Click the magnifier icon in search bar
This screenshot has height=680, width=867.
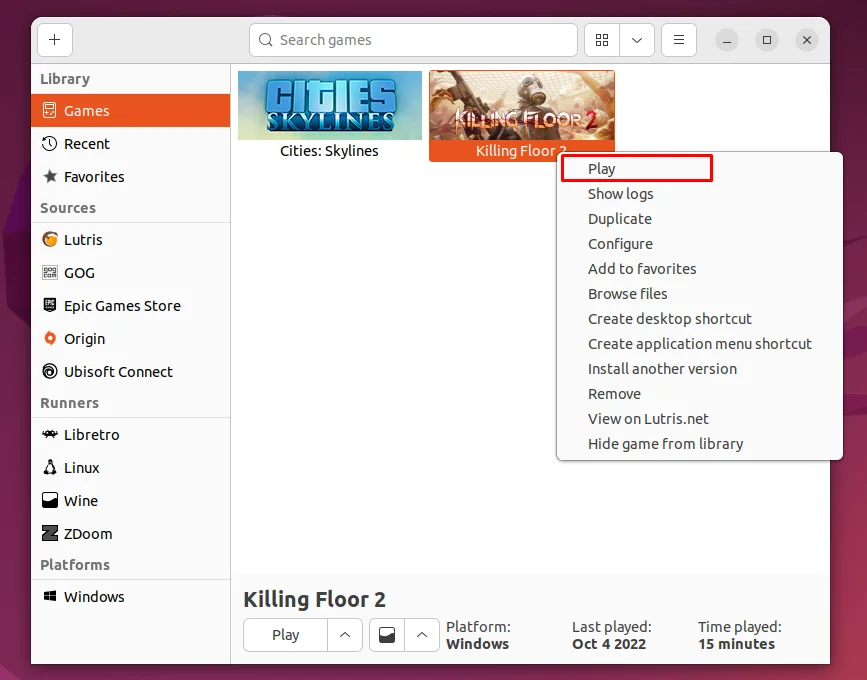[x=265, y=40]
